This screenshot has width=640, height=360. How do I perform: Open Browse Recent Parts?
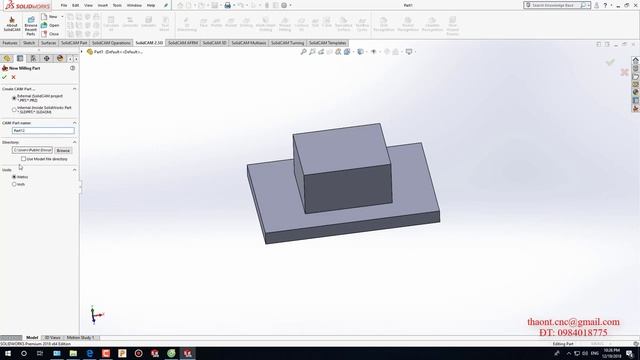(x=31, y=26)
